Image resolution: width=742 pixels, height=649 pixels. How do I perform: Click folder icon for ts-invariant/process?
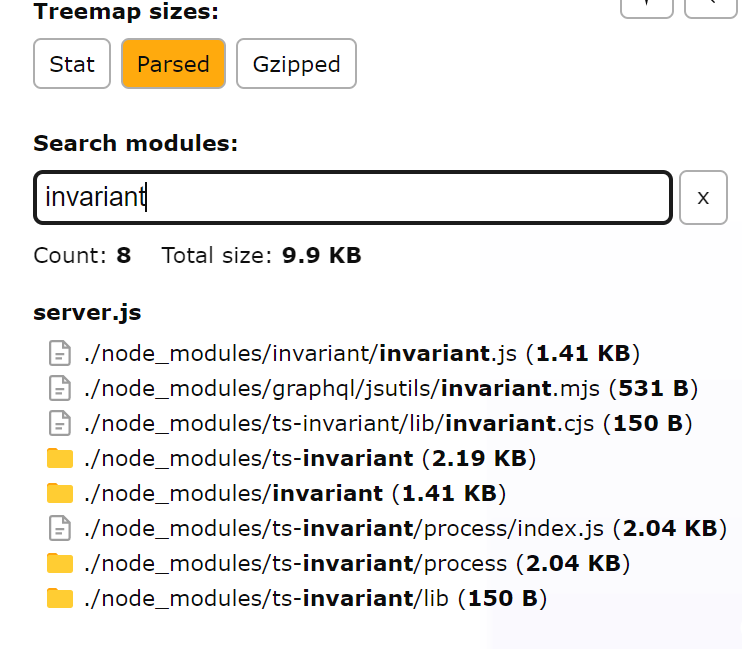(x=61, y=564)
